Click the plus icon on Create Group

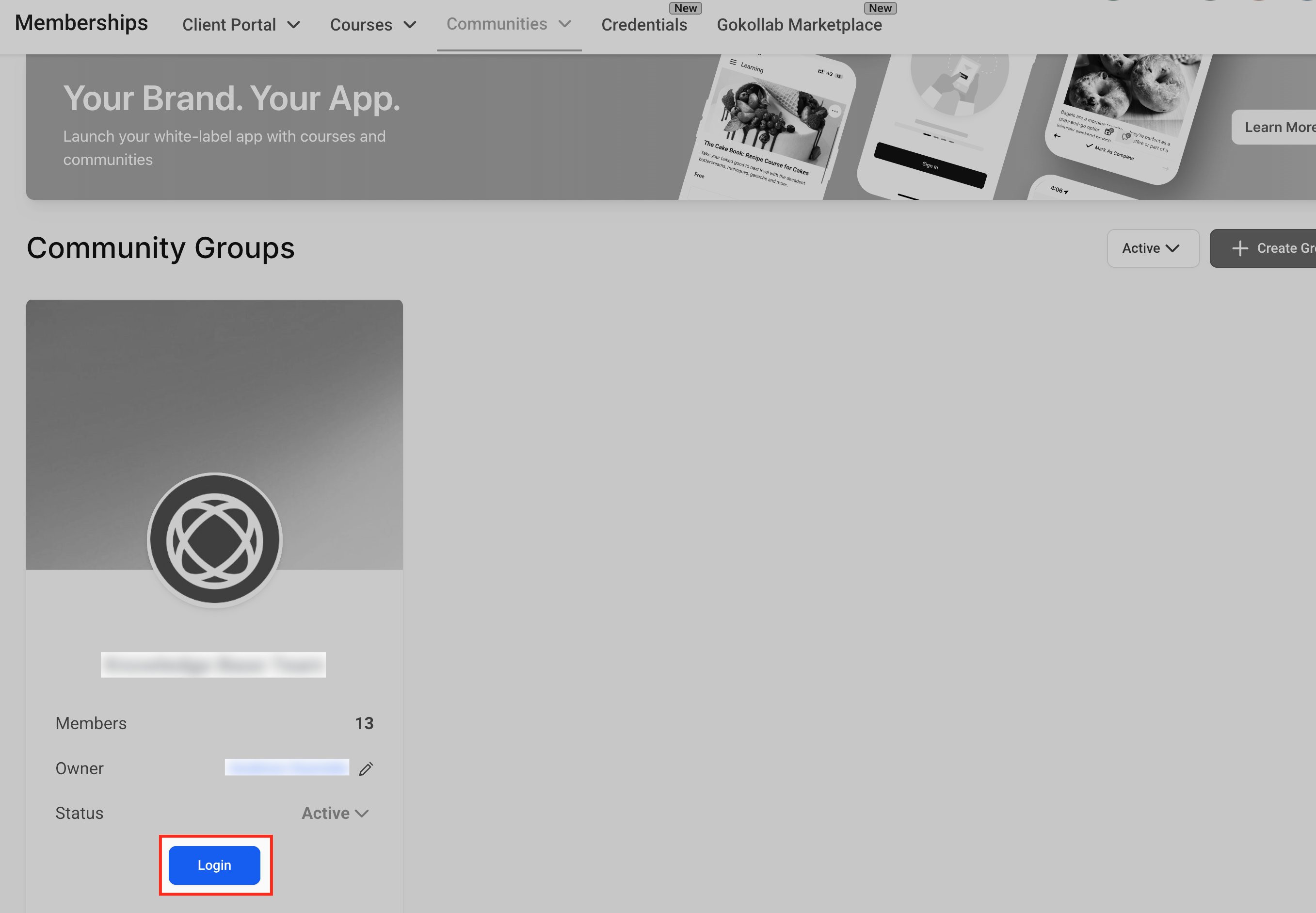pos(1239,248)
